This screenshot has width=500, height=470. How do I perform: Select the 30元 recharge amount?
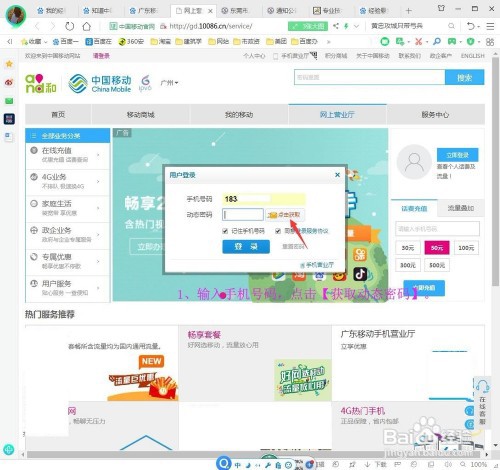tap(408, 248)
